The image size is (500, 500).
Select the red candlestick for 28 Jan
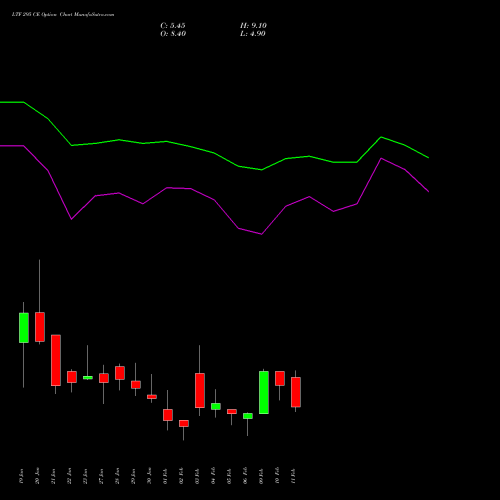point(120,373)
